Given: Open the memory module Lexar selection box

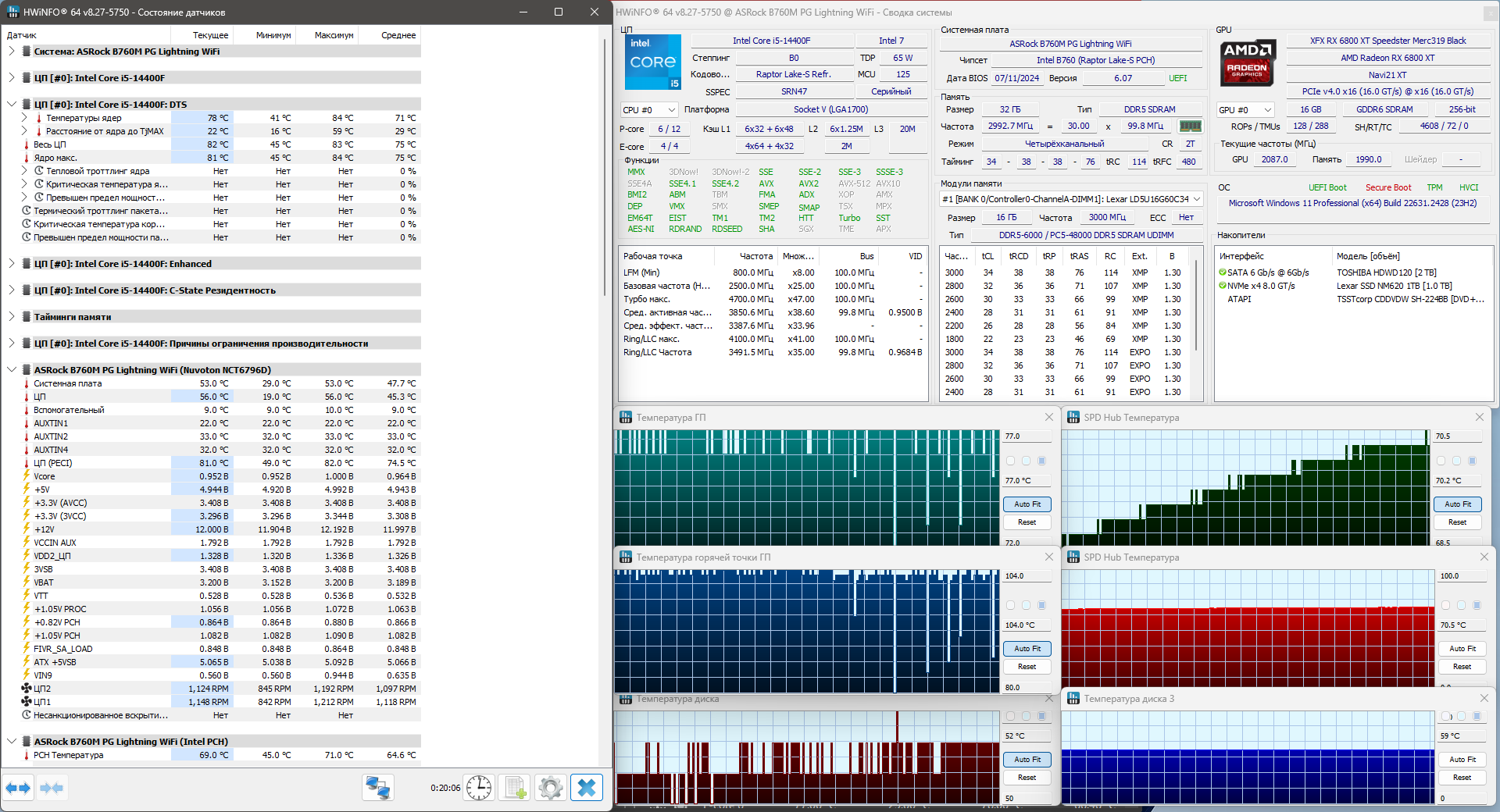Looking at the screenshot, I should (1071, 199).
